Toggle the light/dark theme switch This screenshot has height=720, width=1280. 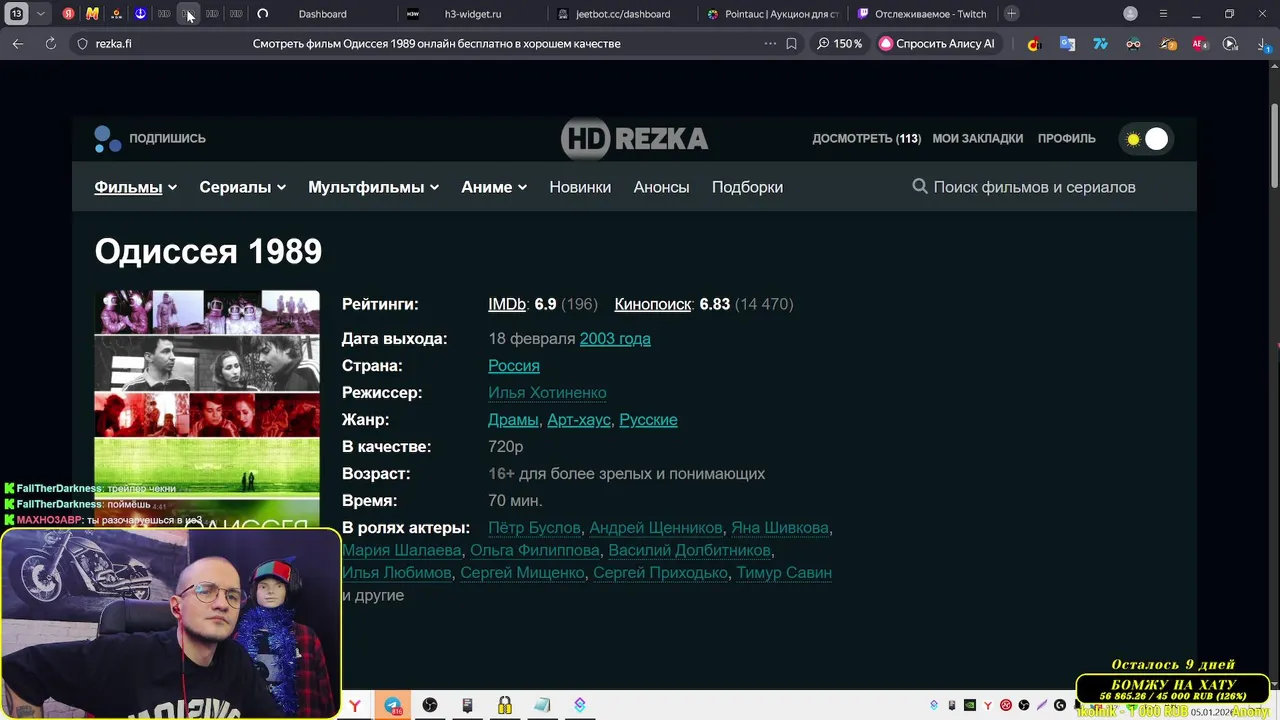pyautogui.click(x=1146, y=139)
